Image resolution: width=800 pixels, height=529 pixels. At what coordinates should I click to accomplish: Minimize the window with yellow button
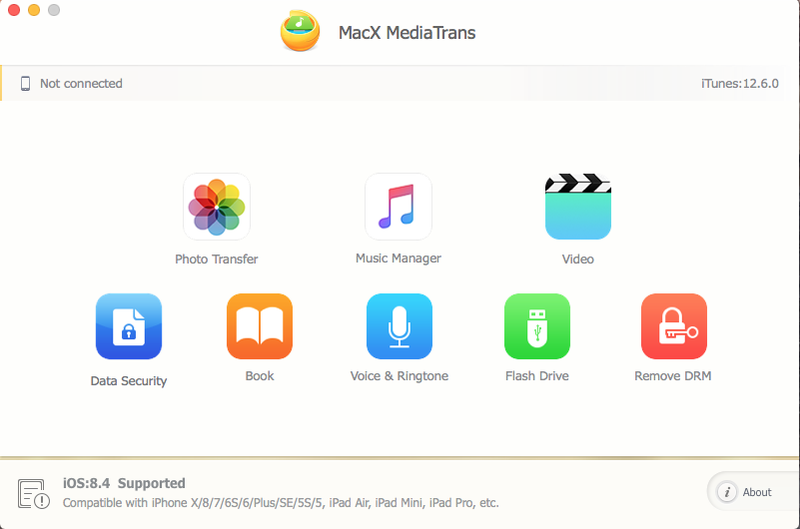pos(34,10)
